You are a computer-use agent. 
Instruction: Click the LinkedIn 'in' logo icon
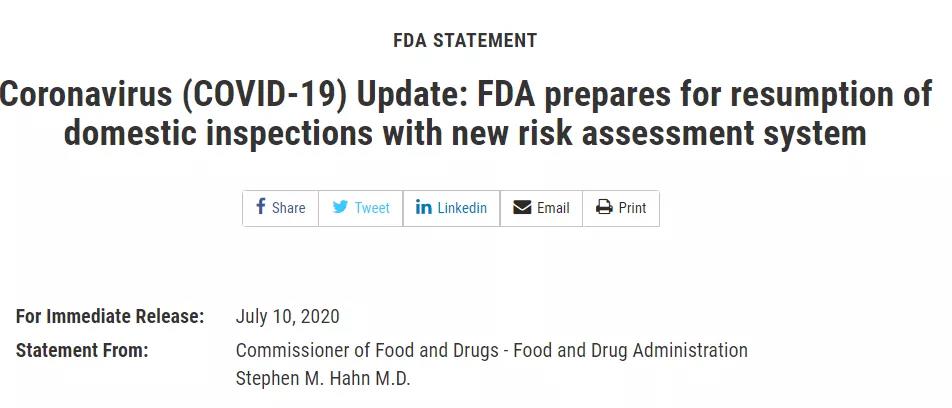click(424, 207)
